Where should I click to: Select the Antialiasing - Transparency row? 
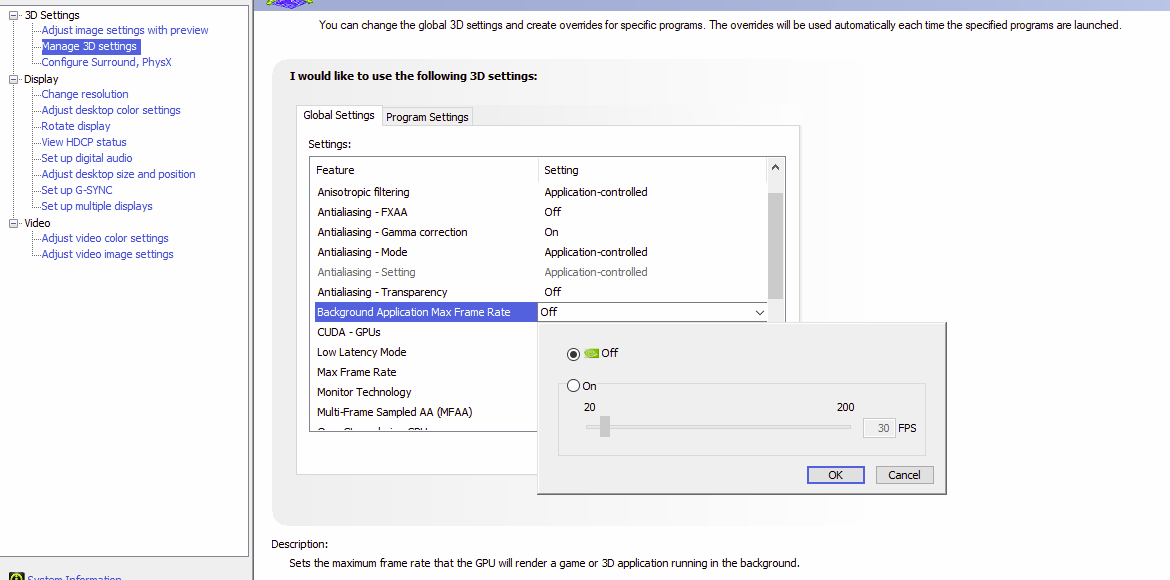point(539,292)
